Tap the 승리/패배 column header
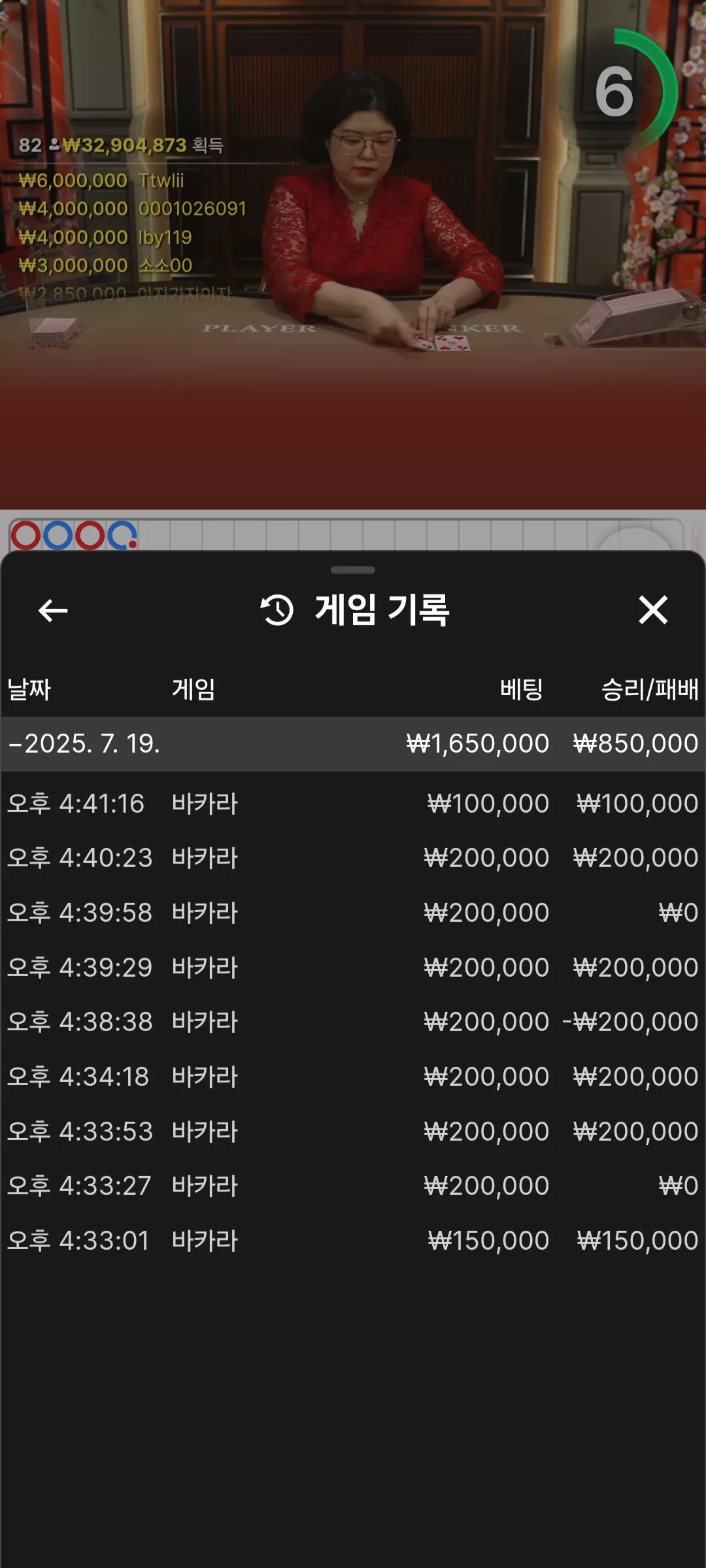This screenshot has height=1568, width=706. pos(650,689)
